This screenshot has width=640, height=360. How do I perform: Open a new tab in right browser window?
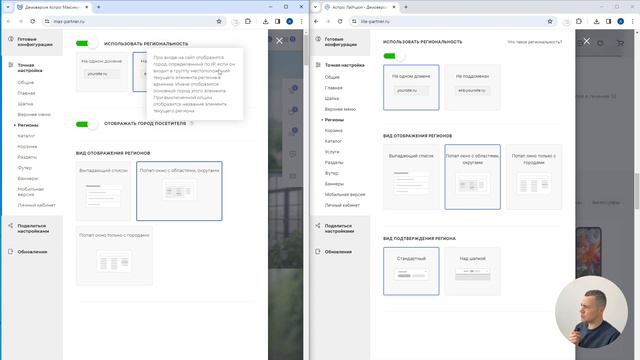406,7
